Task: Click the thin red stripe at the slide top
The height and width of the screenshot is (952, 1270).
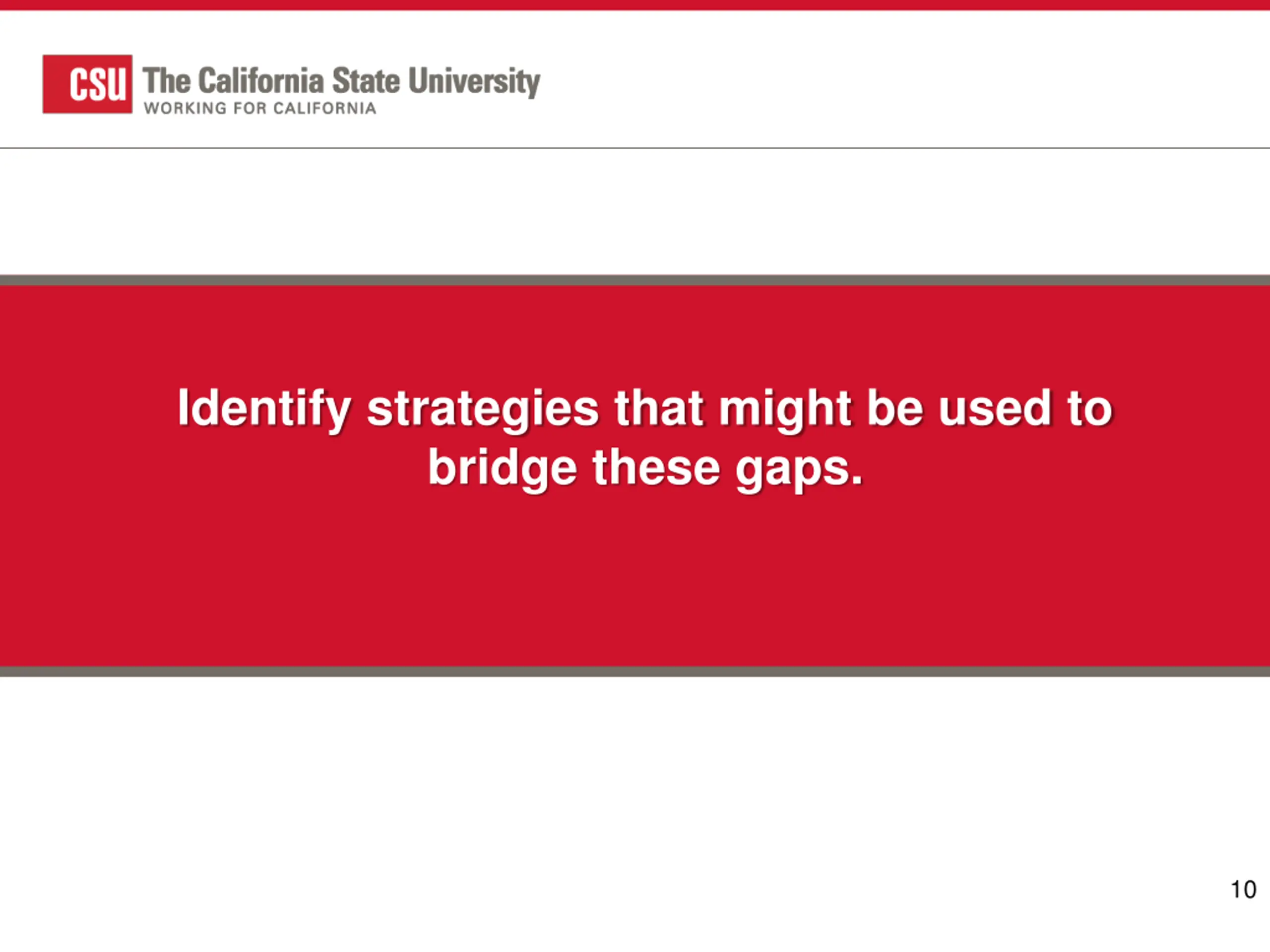Action: 635,5
